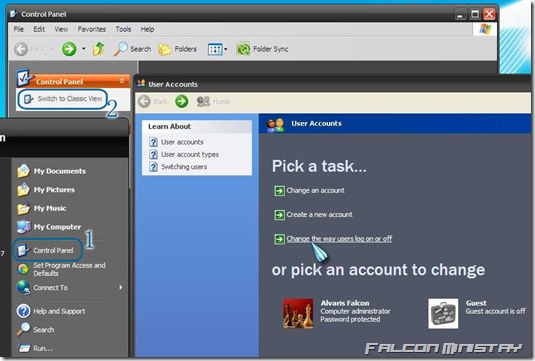Click arrow icon beside Change an account

pos(279,191)
